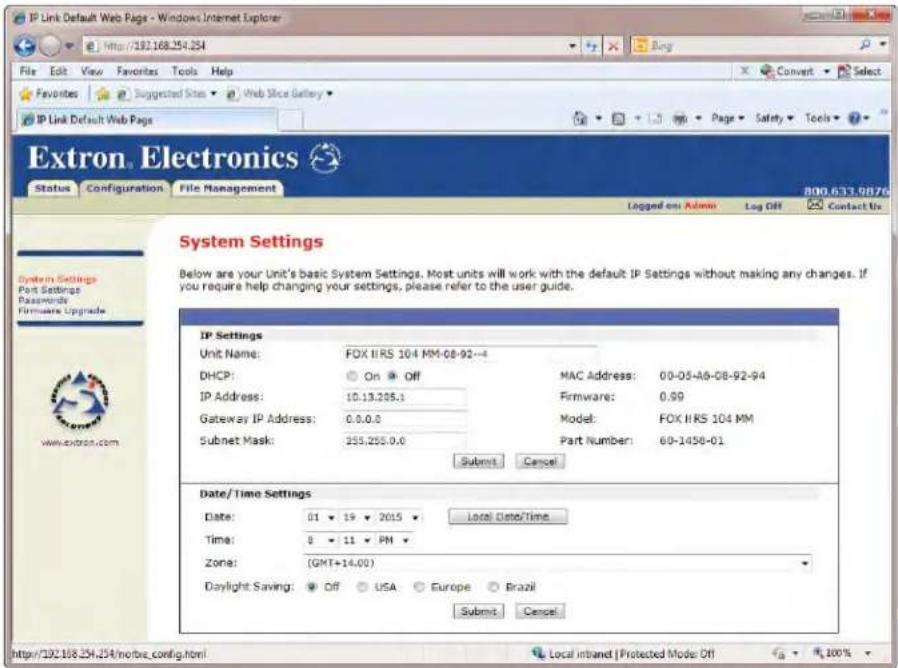Click the Local intranet zone status icon
This screenshot has width=898, height=668.
tap(538, 653)
